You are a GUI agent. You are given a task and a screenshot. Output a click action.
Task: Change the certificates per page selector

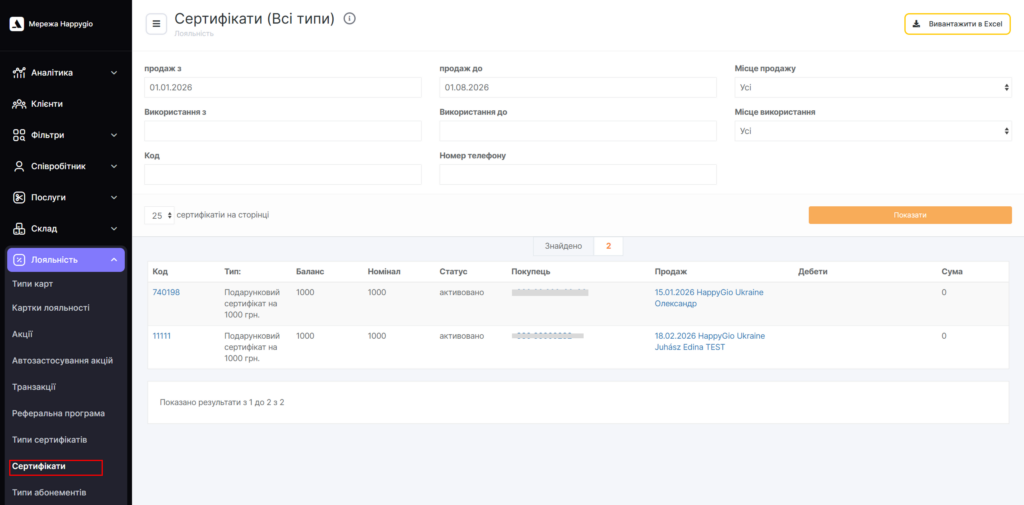coord(159,215)
